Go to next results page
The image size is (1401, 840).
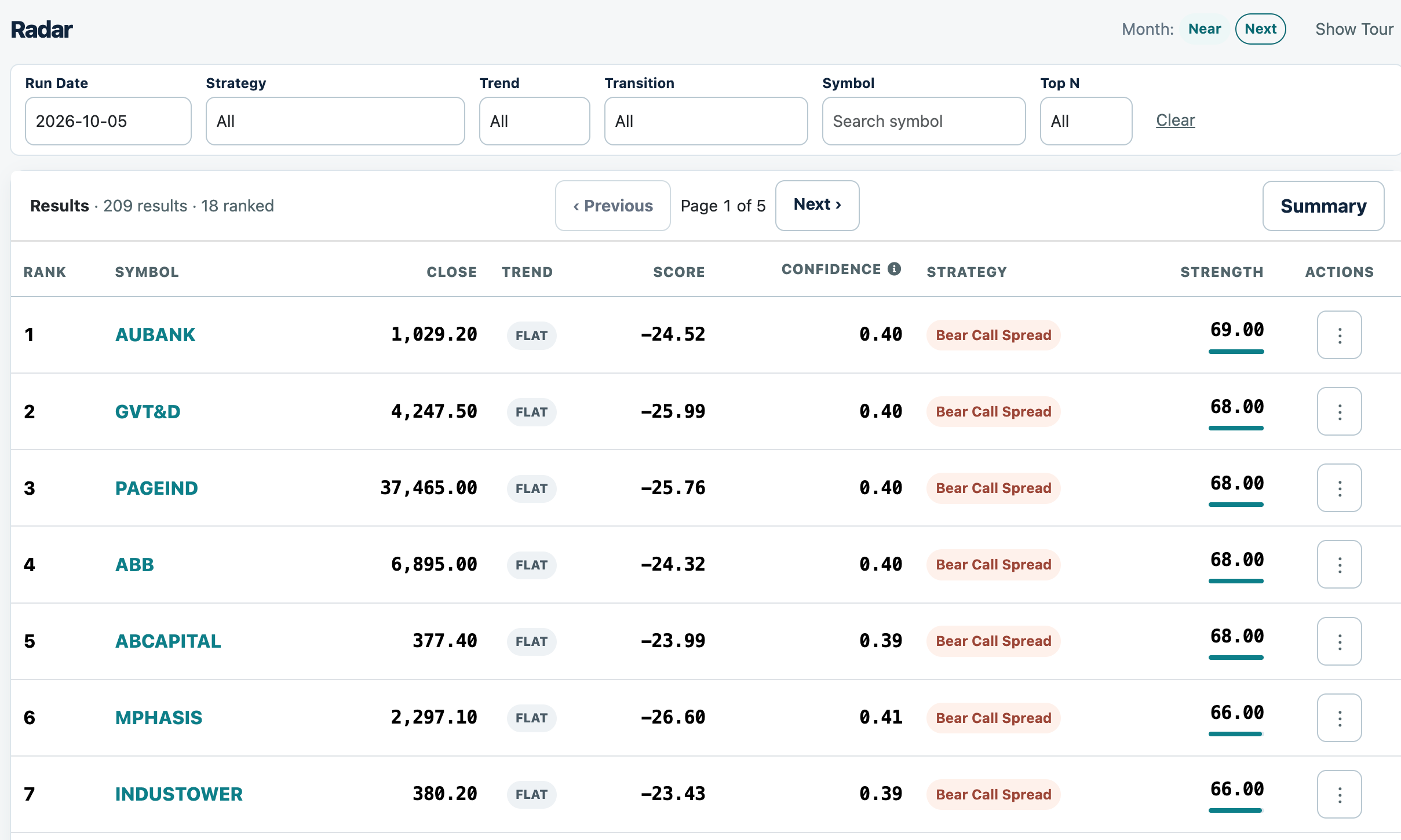(x=817, y=206)
